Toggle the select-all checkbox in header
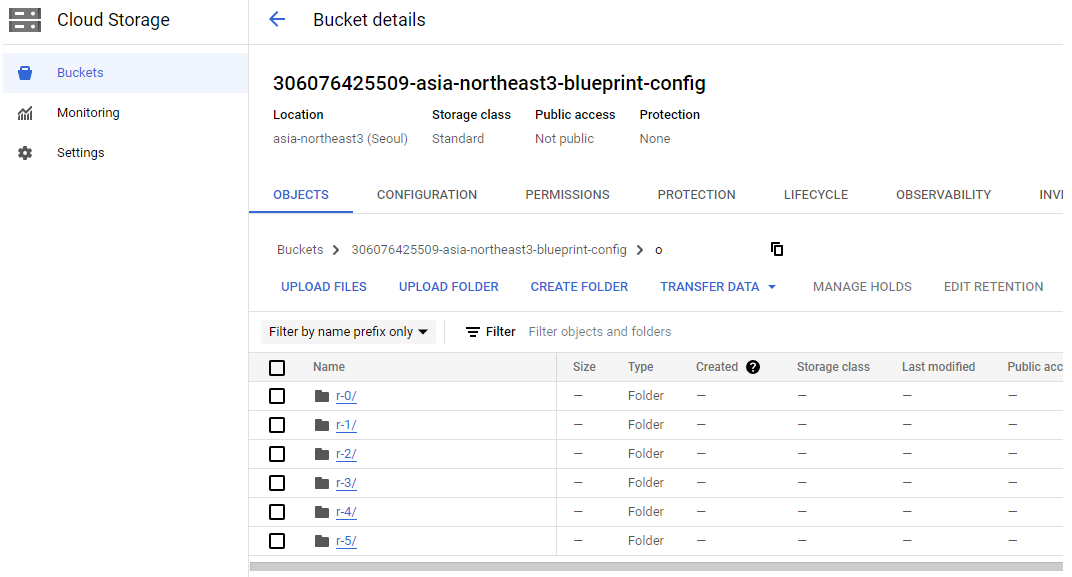The image size is (1072, 577). (x=277, y=368)
